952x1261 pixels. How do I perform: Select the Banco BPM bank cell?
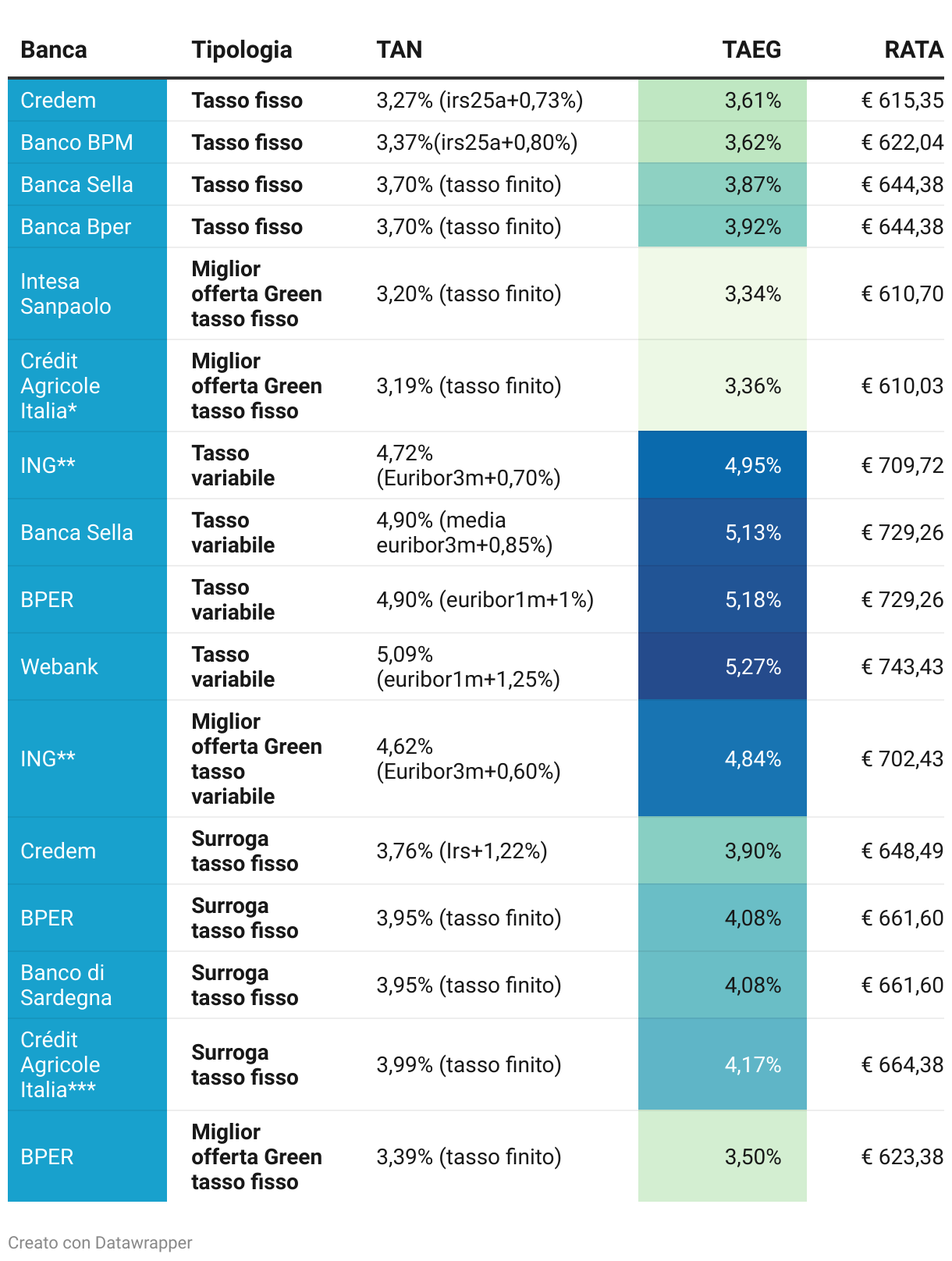87,143
